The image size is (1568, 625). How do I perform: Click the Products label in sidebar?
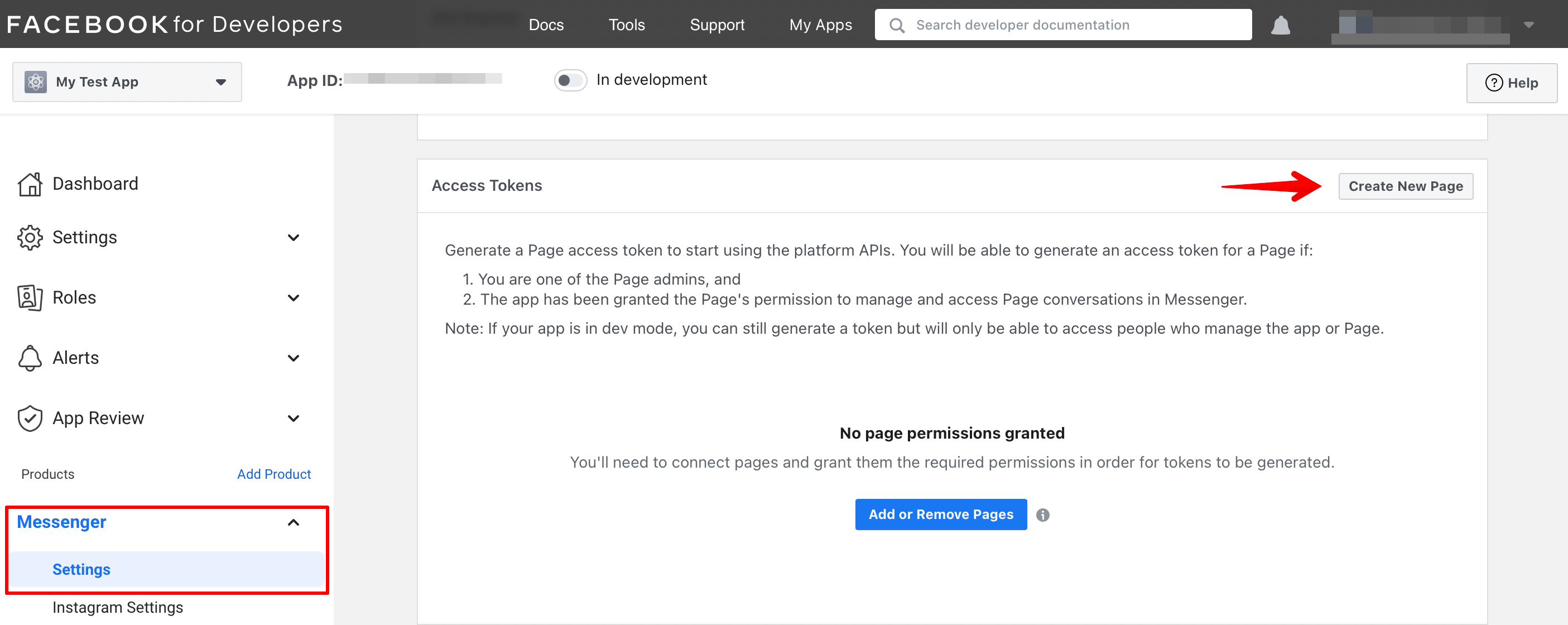[x=47, y=474]
